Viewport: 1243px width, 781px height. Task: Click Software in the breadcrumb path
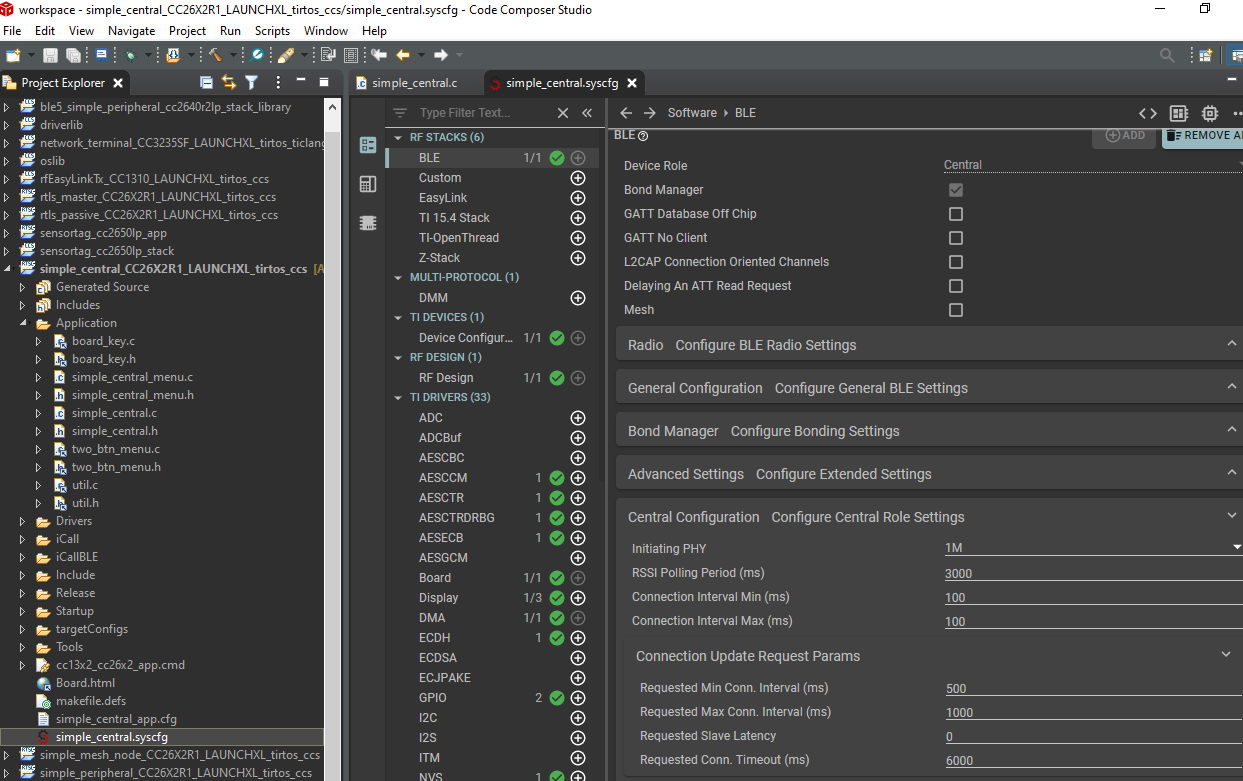click(692, 113)
